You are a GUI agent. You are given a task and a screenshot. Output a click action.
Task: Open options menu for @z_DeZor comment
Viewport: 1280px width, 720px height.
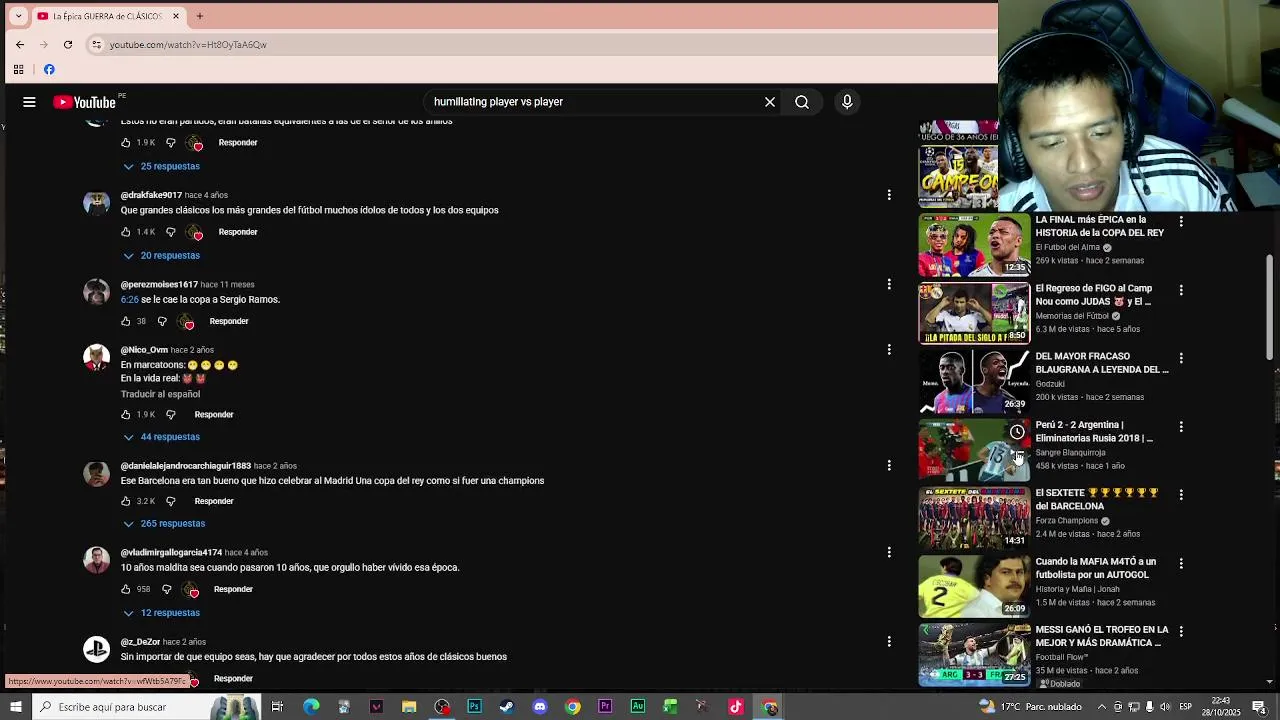click(x=889, y=642)
